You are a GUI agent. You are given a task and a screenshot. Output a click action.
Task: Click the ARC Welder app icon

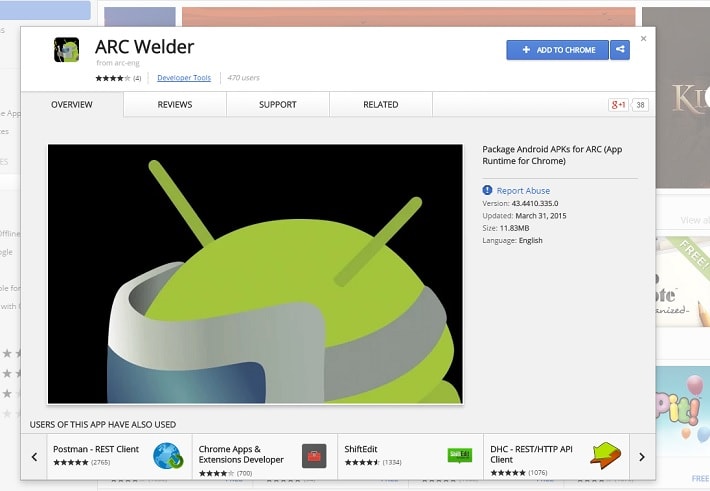[x=67, y=49]
